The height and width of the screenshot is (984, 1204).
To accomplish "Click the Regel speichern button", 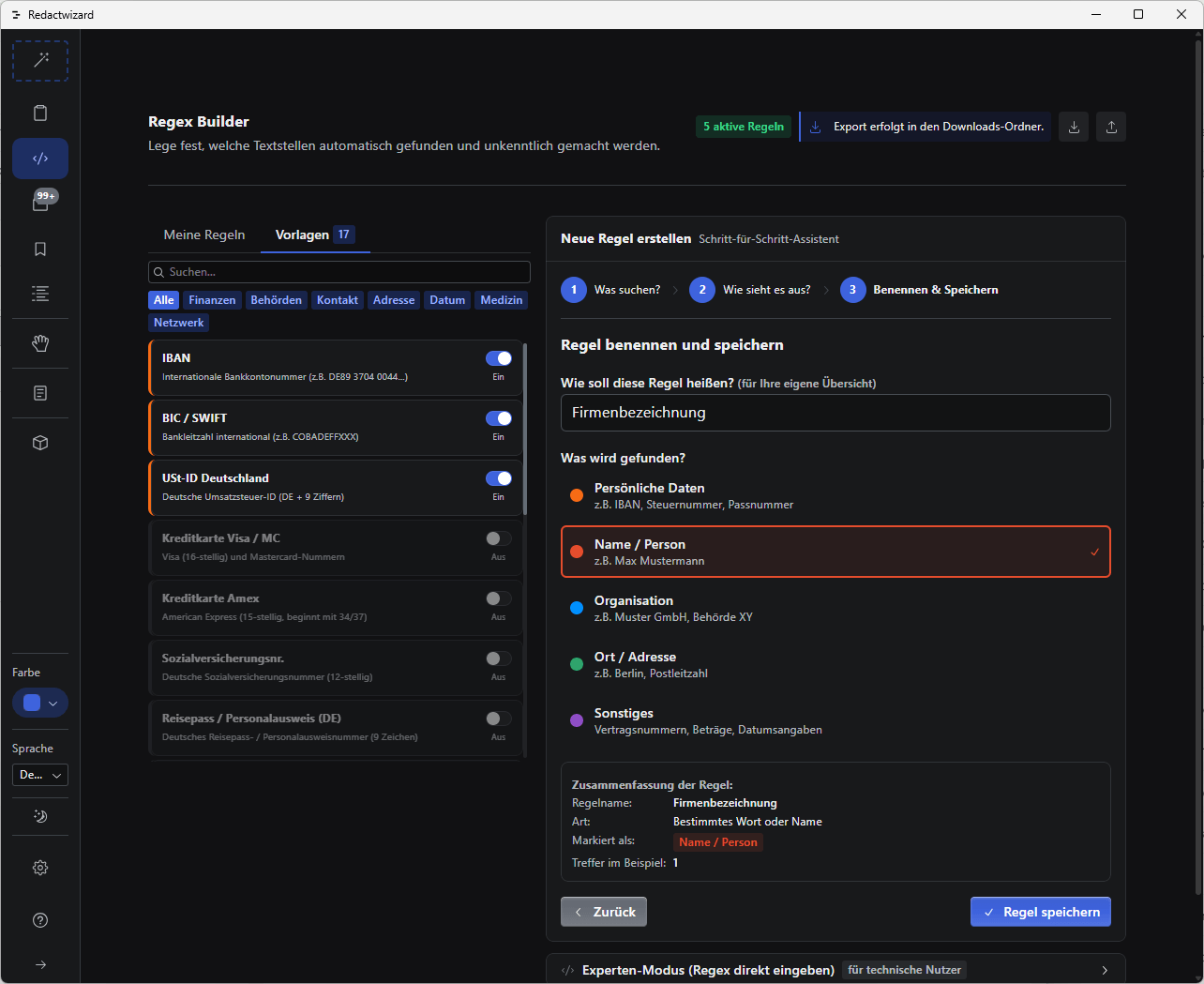I will (1041, 912).
